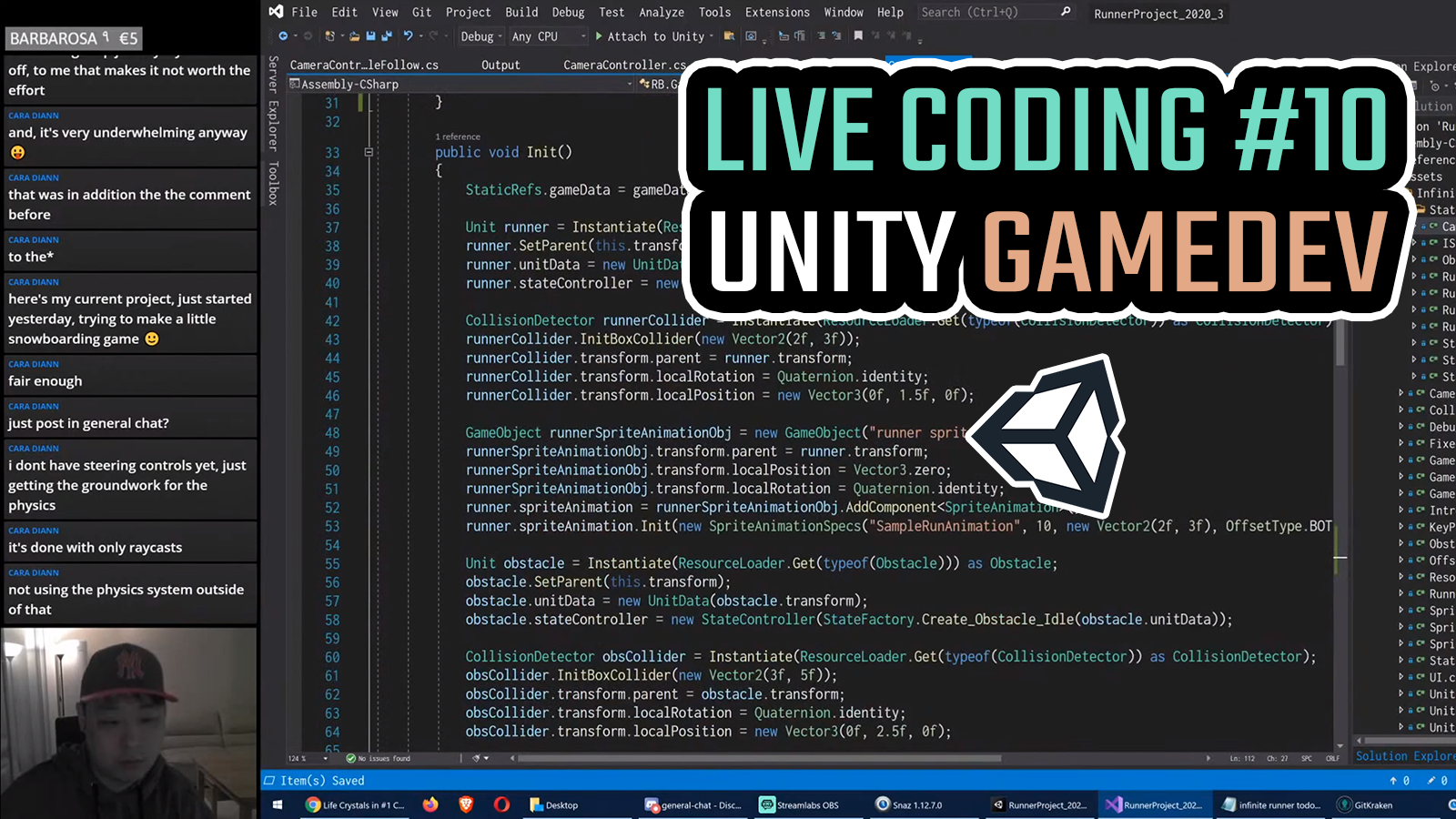The image size is (1456, 819).
Task: Click the SPC indentation indicator
Action: point(1307,758)
